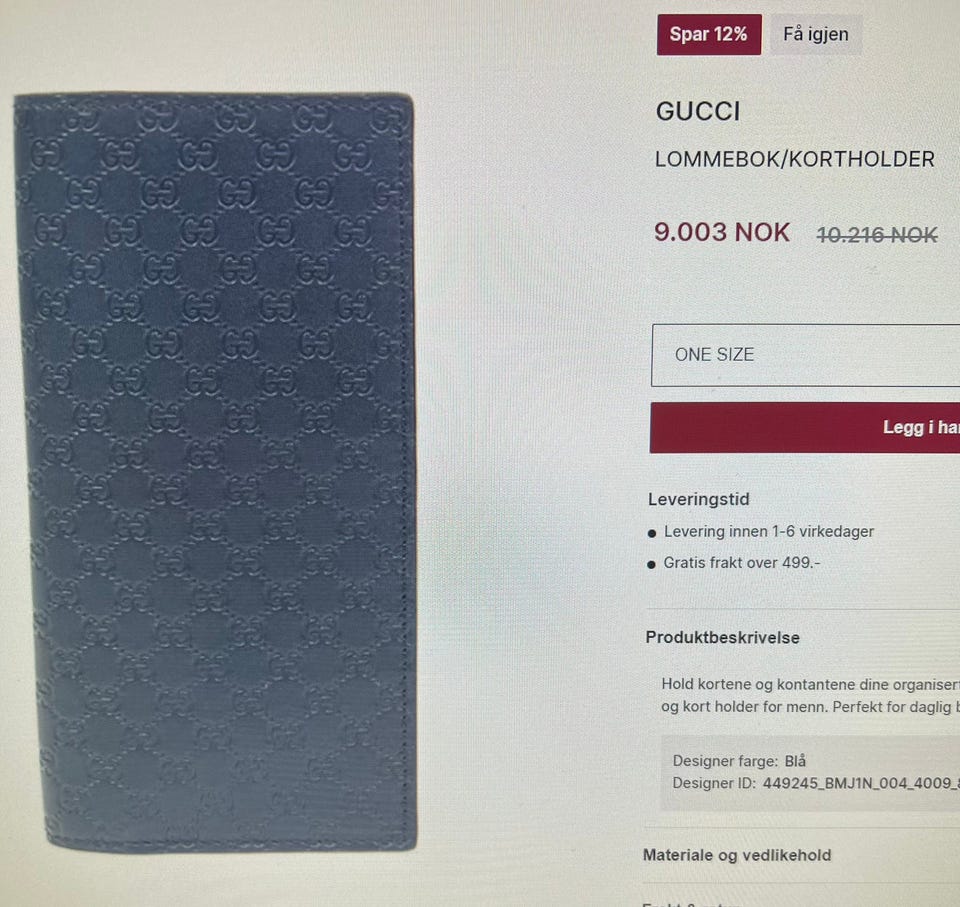Click the blue Gucci wallet product image
The image size is (960, 907).
216,472
